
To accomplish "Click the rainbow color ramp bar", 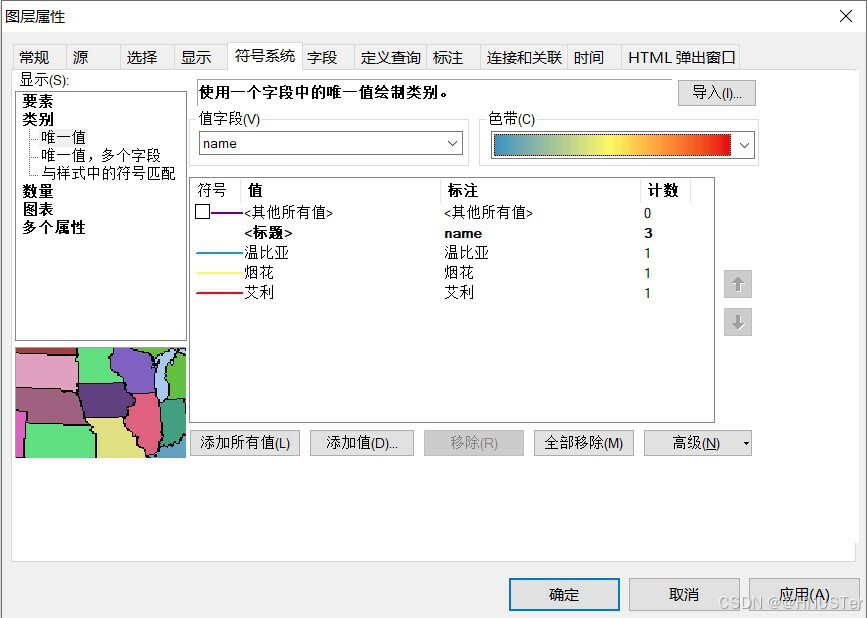I will (612, 145).
